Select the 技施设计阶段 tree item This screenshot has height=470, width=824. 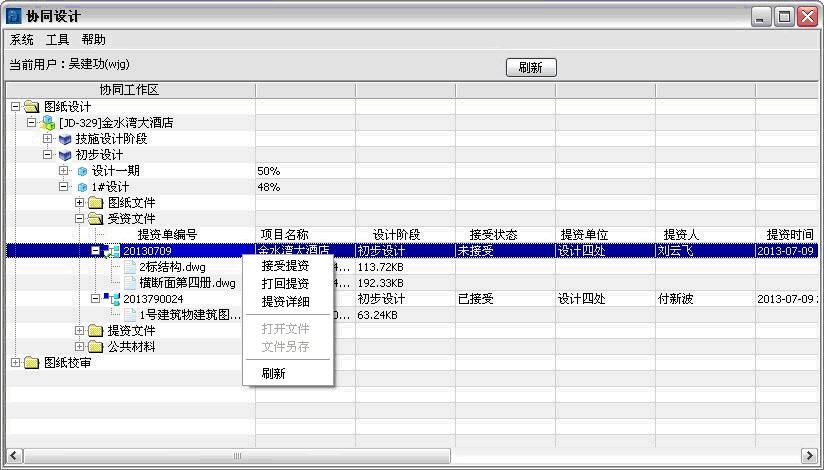(x=111, y=139)
